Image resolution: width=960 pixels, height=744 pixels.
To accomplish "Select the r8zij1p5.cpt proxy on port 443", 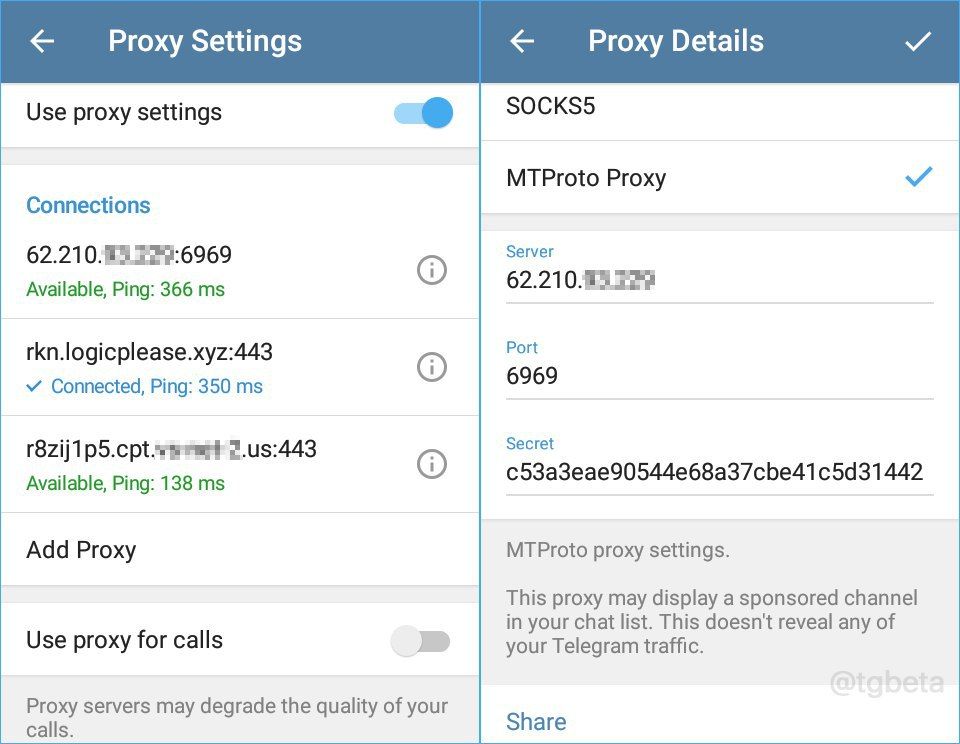I will (x=170, y=464).
